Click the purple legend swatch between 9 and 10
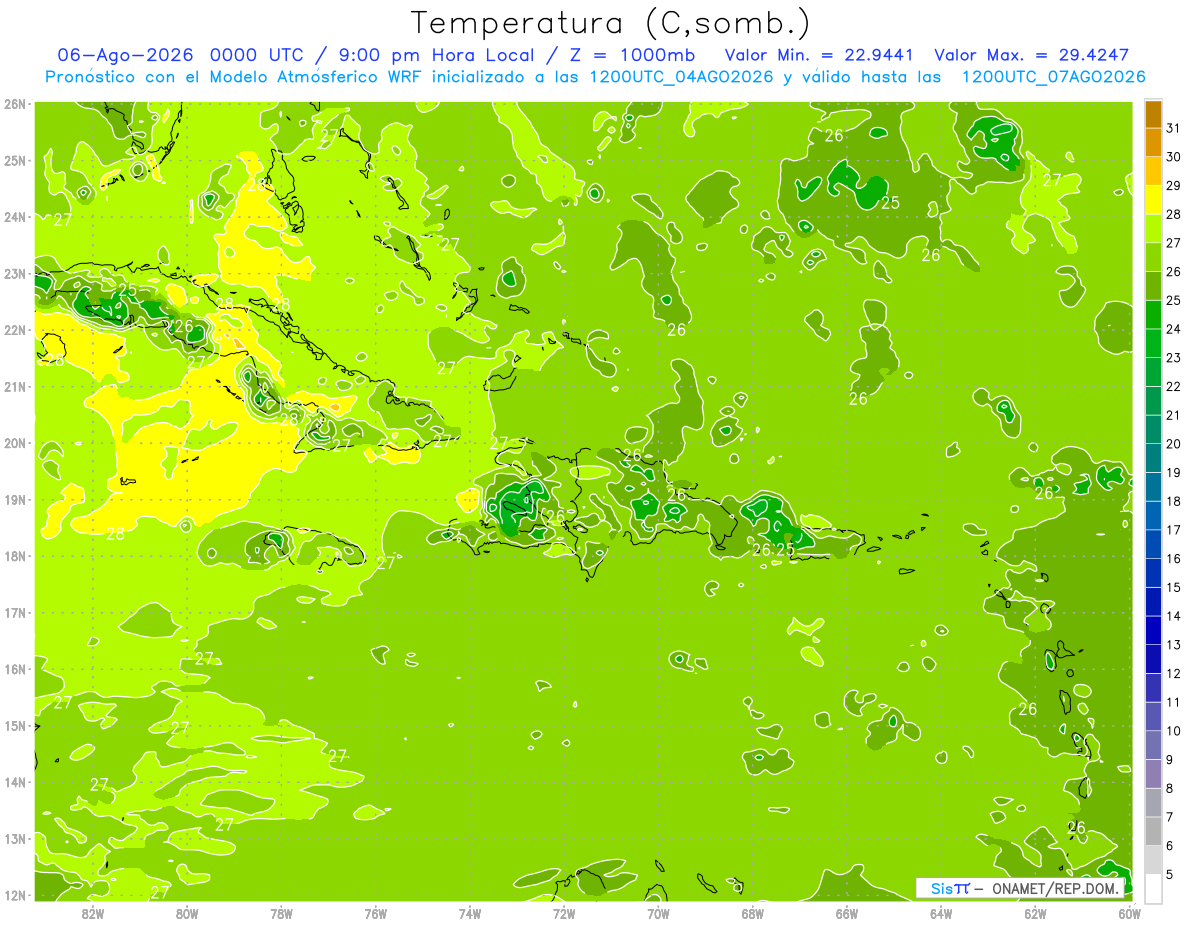 click(1153, 745)
